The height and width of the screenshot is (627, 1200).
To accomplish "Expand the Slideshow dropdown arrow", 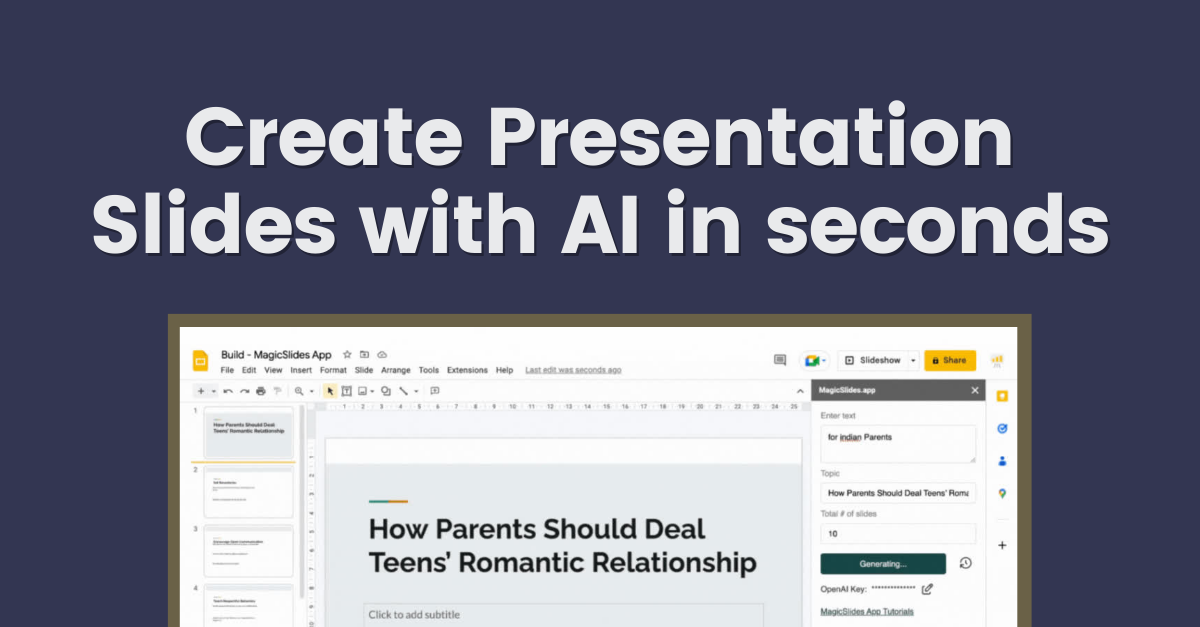I will click(913, 360).
